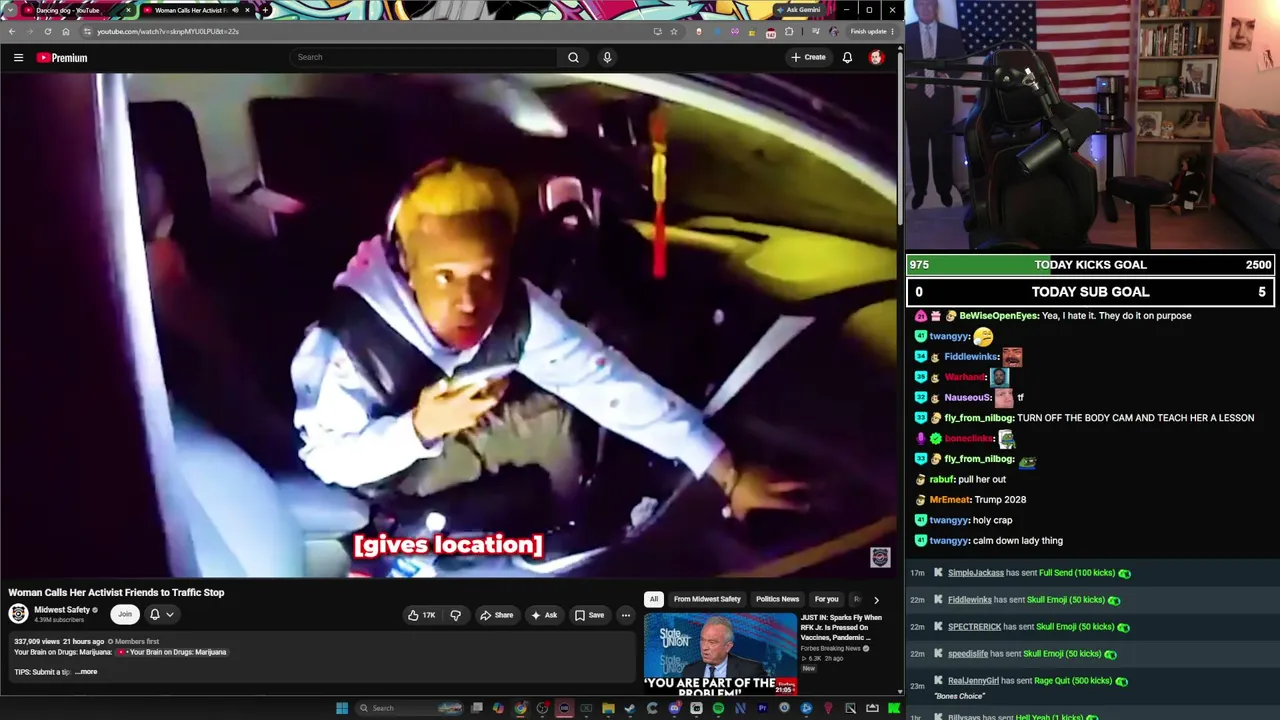Open Spotify from the taskbar
This screenshot has width=1280, height=720.
(x=718, y=708)
